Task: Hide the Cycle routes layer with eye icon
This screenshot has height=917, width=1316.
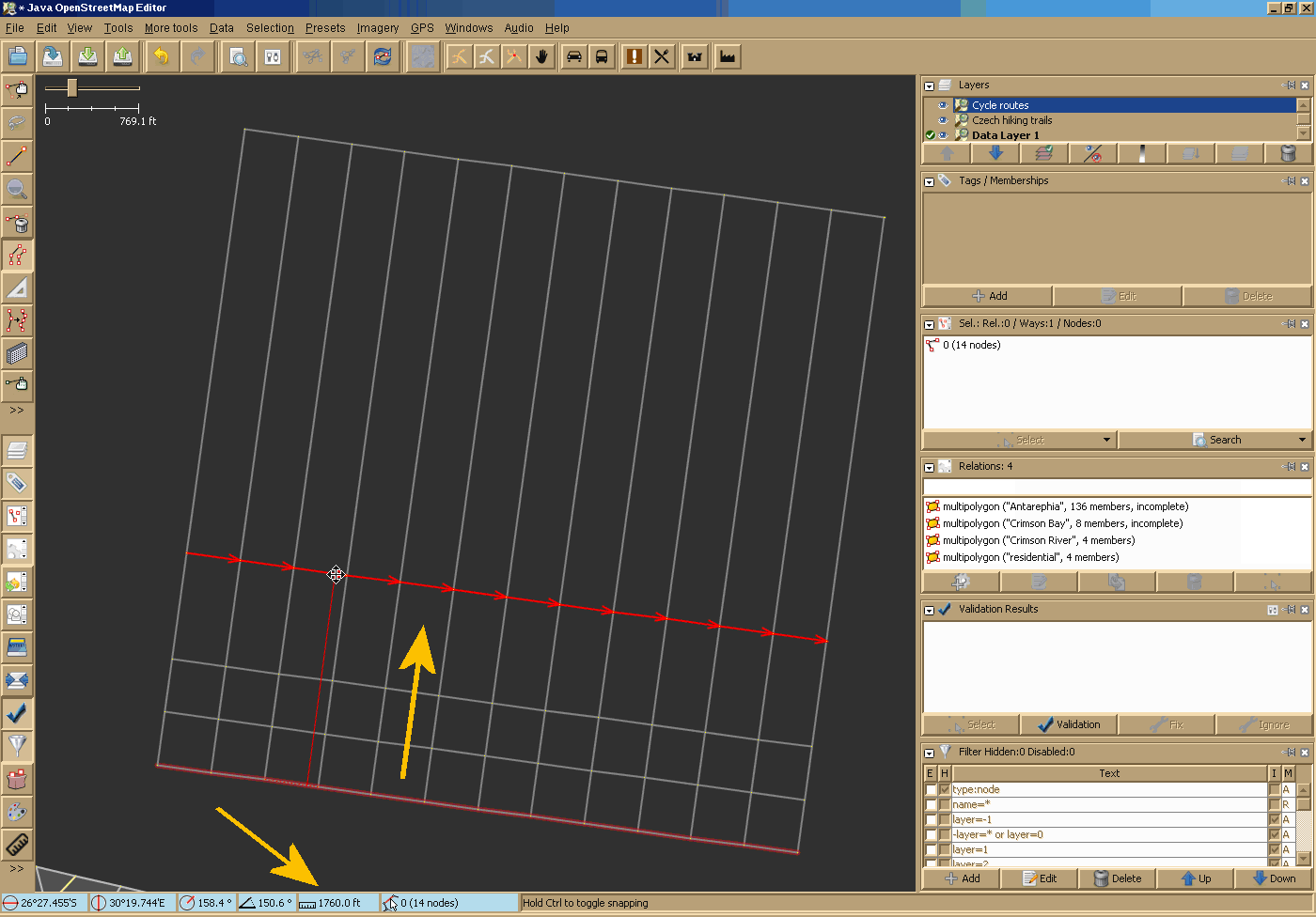Action: click(x=943, y=105)
